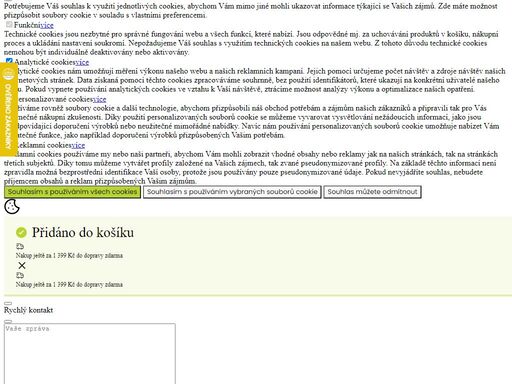Uncheck the Analytické cookies checkbox
The image size is (512, 384).
click(9, 61)
